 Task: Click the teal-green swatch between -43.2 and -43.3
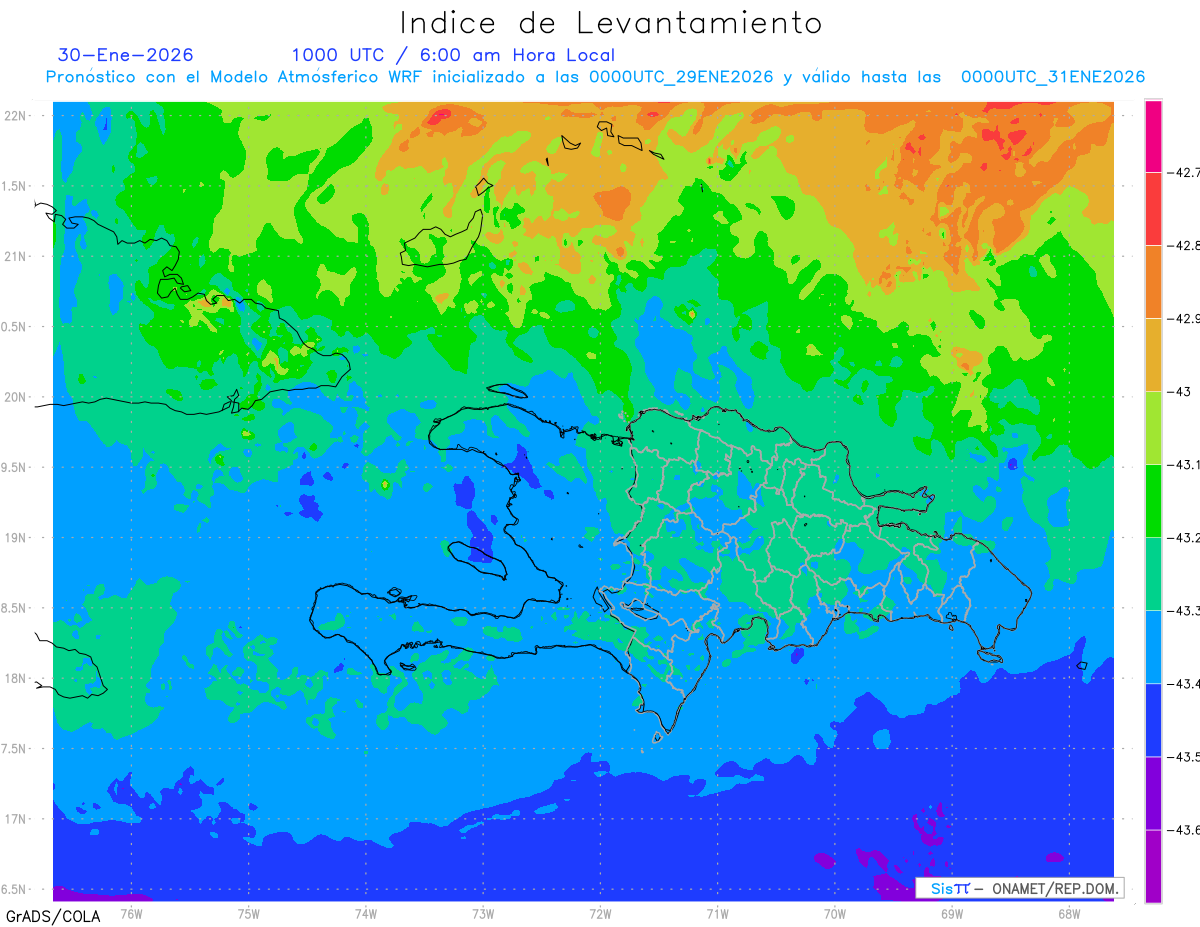coord(1153,573)
